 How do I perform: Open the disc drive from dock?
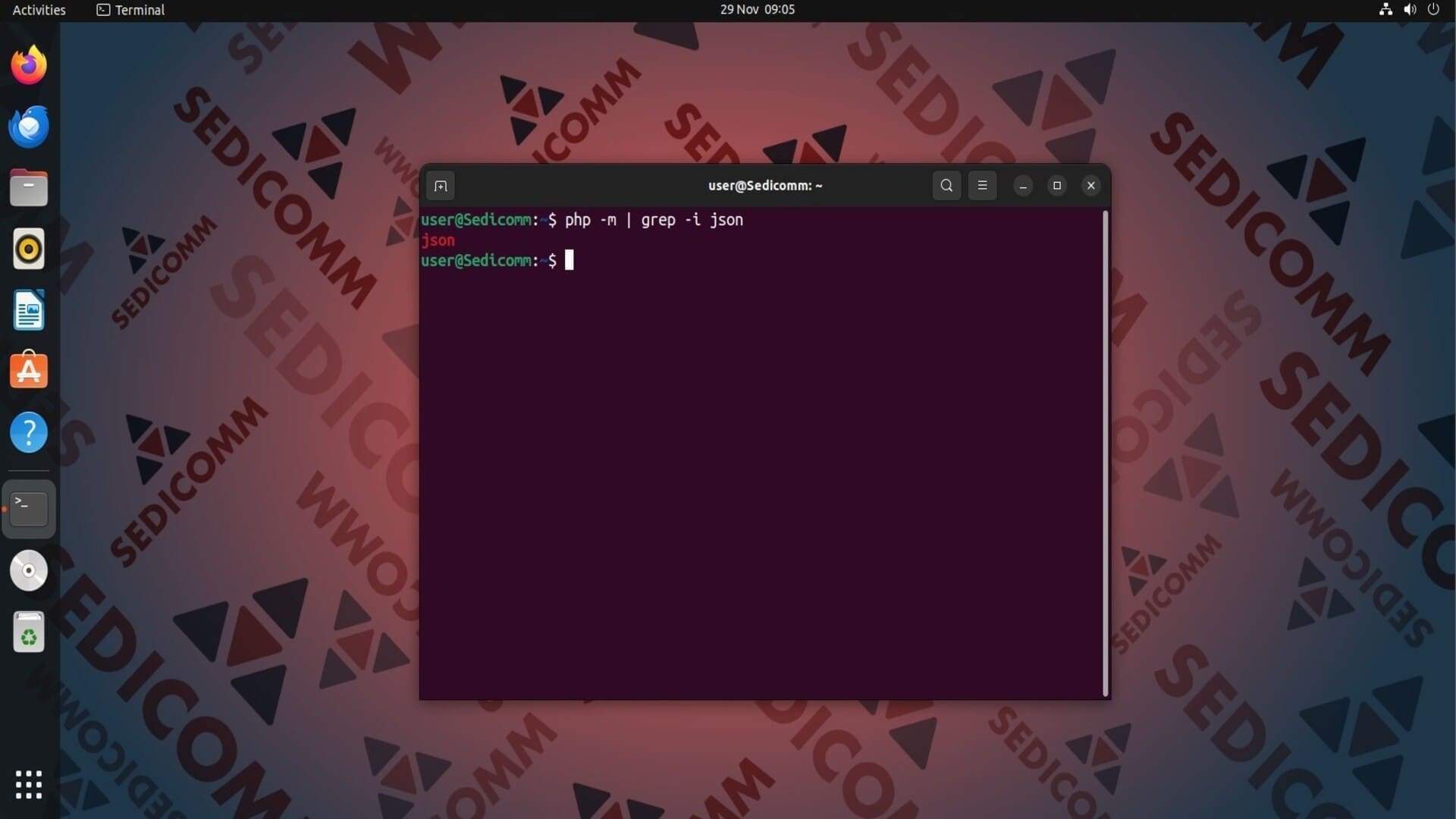coord(29,570)
